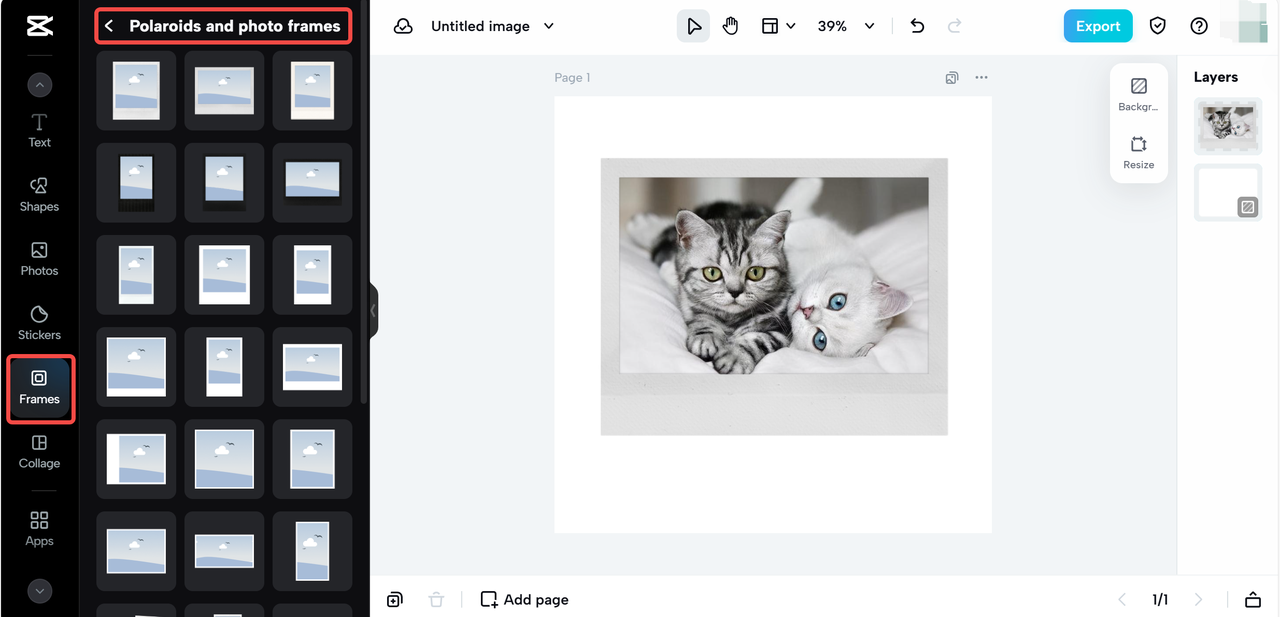Open the Resize canvas tool
Image resolution: width=1280 pixels, height=617 pixels.
(x=1138, y=152)
